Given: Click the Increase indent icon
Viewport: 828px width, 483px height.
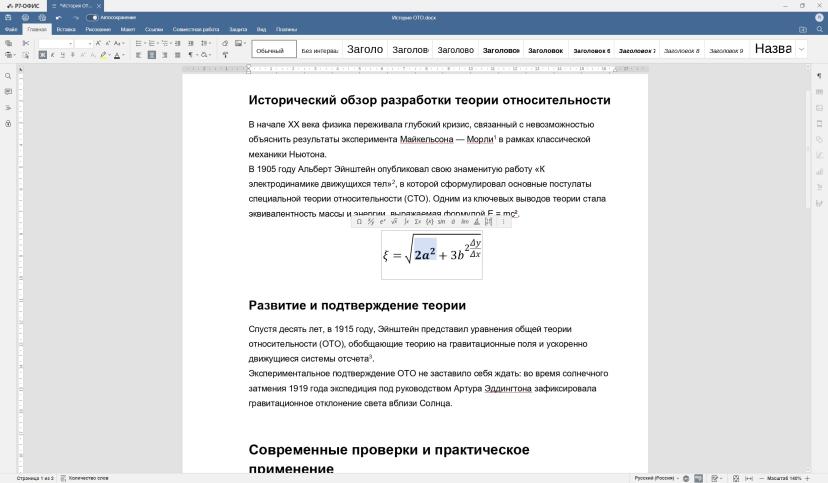Looking at the screenshot, I should [191, 43].
